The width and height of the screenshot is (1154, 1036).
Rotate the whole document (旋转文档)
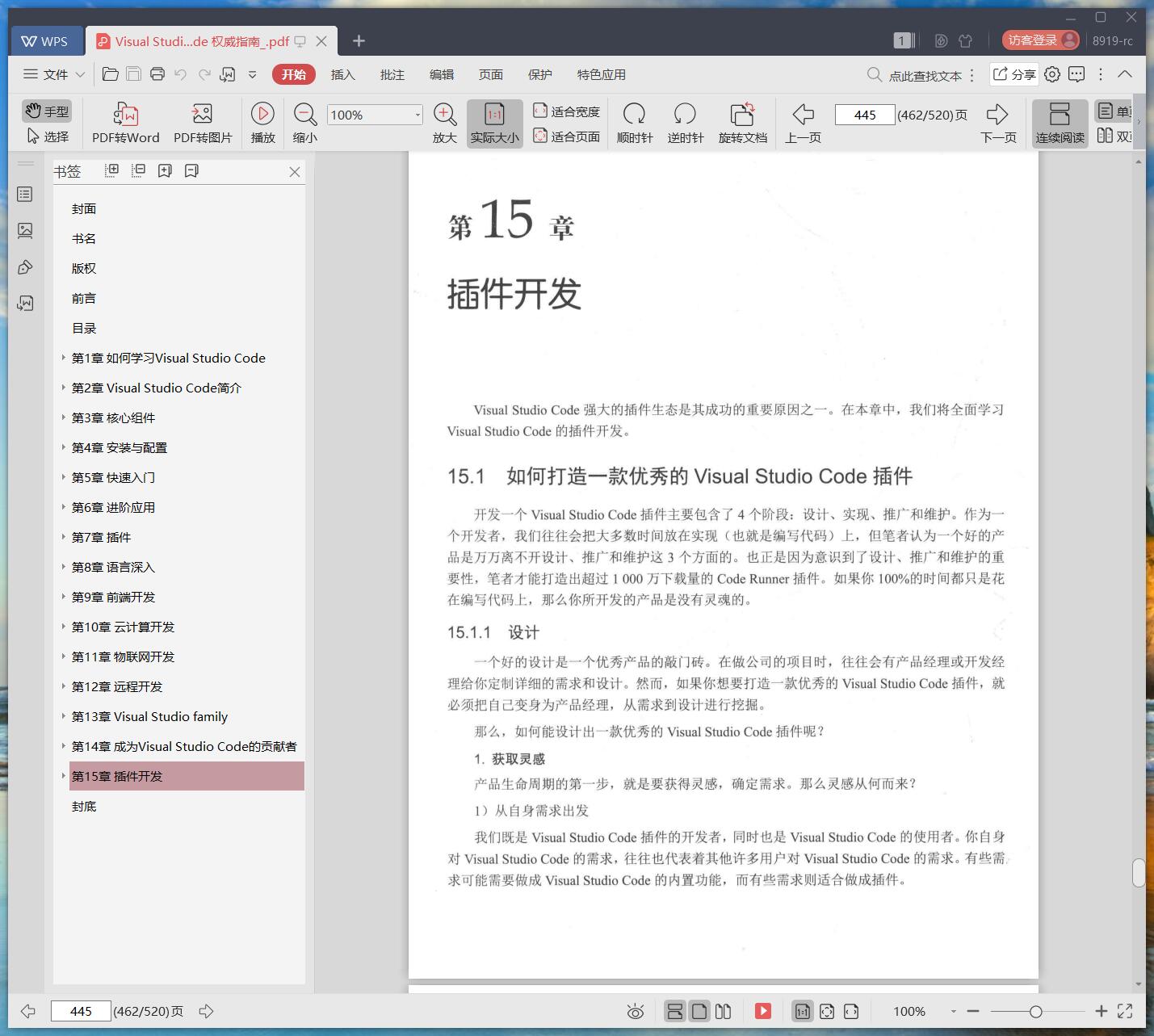point(742,123)
